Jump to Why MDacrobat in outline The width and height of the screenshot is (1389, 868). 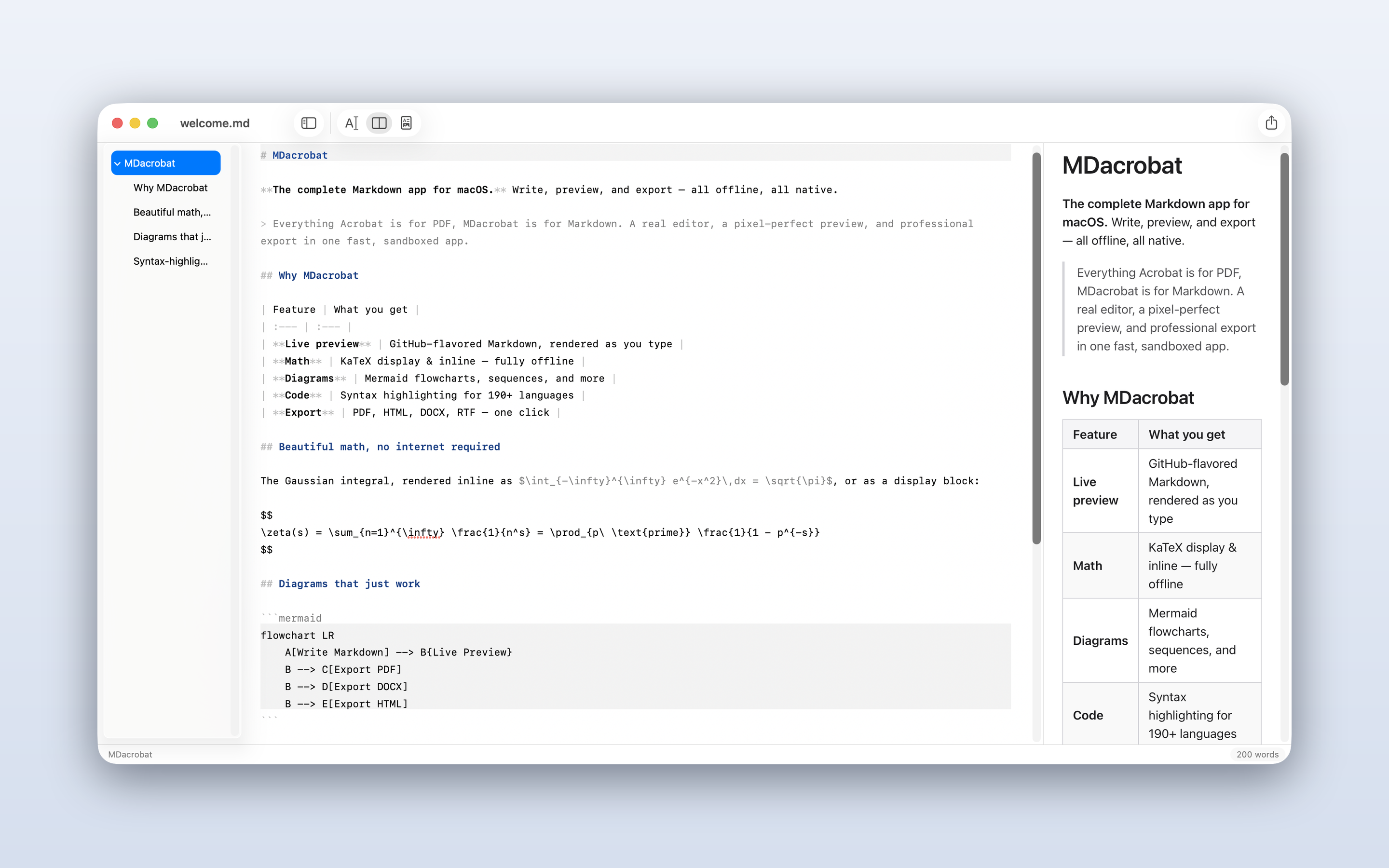tap(170, 188)
